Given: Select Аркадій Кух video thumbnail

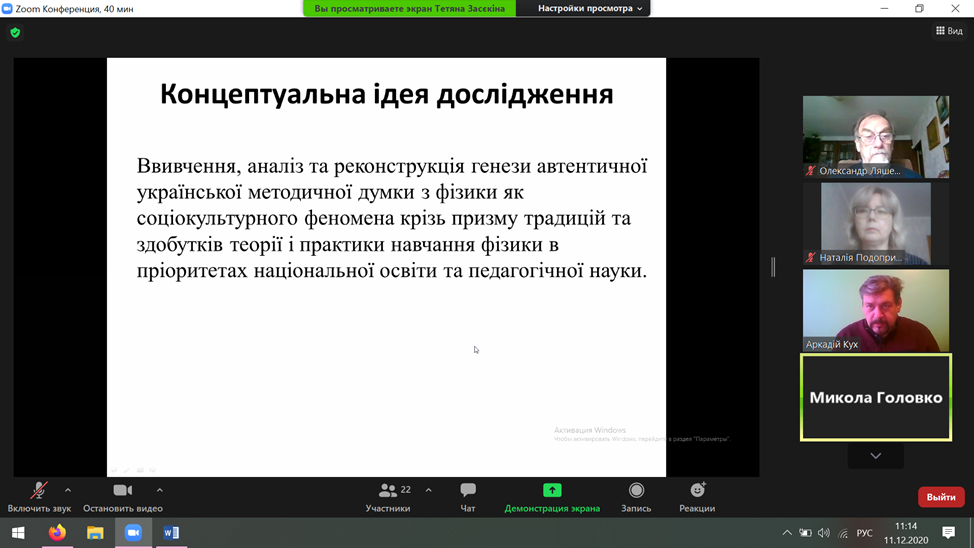Looking at the screenshot, I should pyautogui.click(x=876, y=310).
